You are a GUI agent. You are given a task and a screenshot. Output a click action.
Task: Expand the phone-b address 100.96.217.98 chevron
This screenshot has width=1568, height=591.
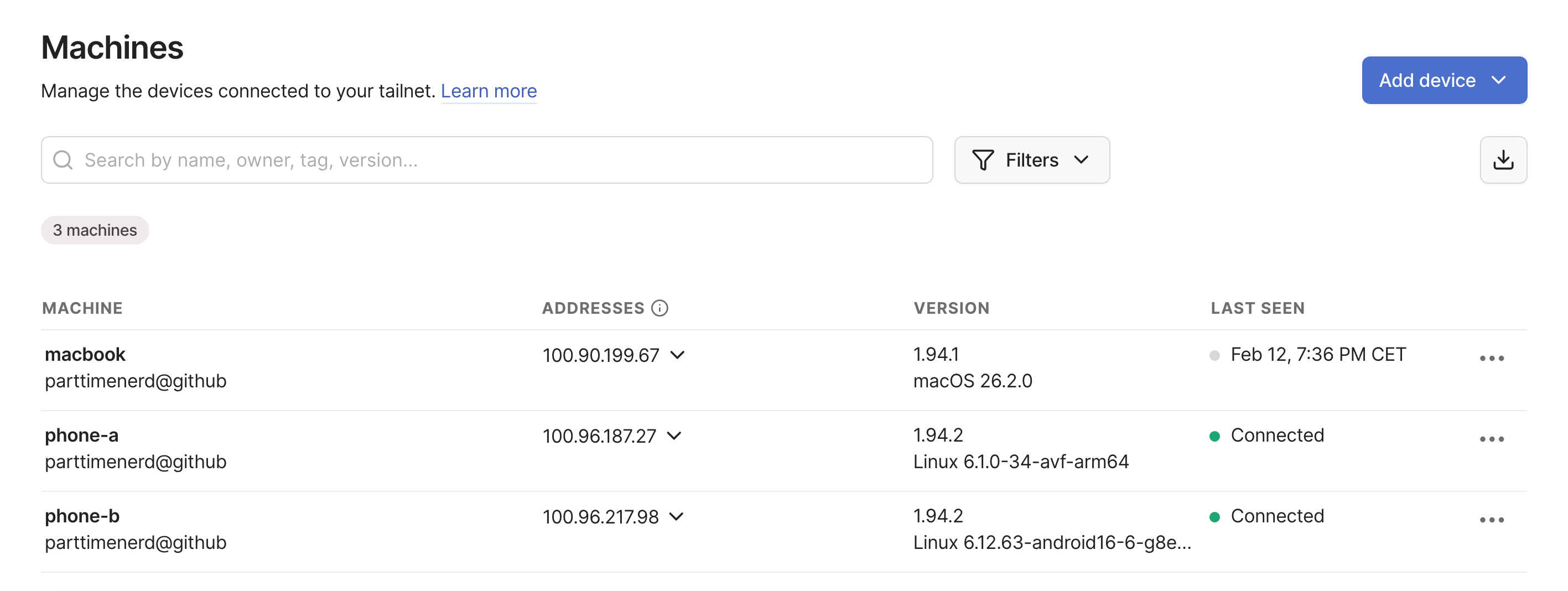coord(676,517)
